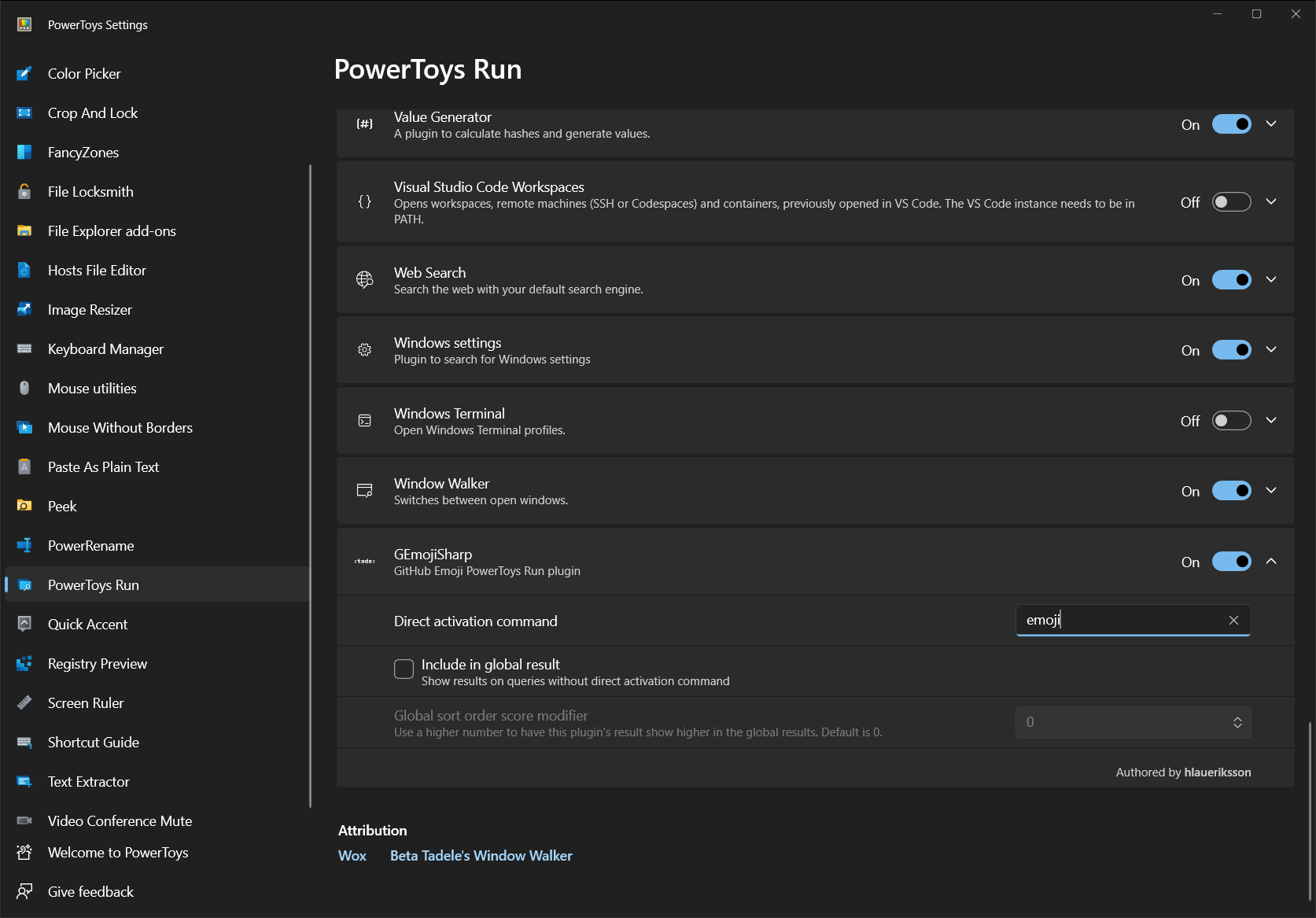Enable Visual Studio Code Workspaces toggle
This screenshot has height=918, width=1316.
[1231, 202]
